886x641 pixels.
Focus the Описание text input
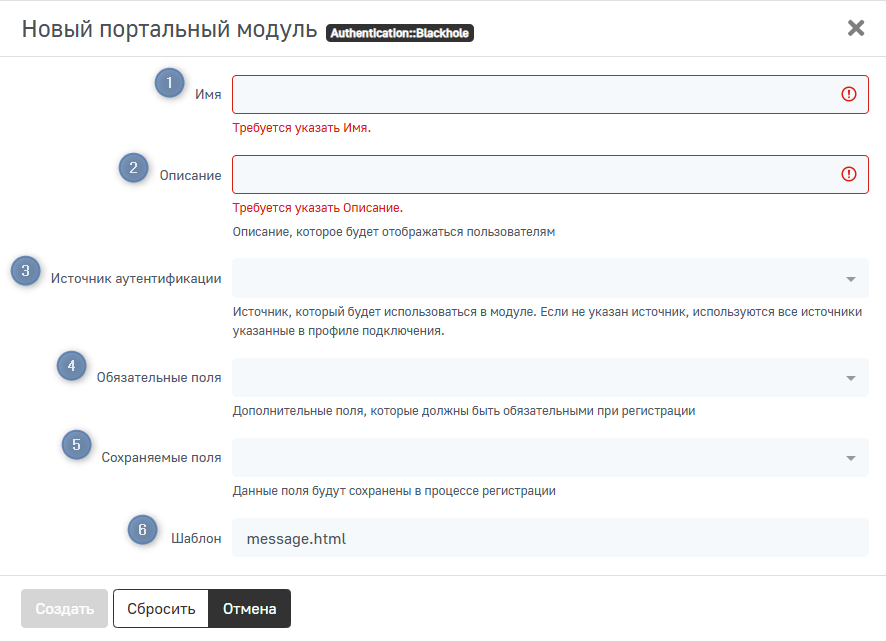coord(530,174)
